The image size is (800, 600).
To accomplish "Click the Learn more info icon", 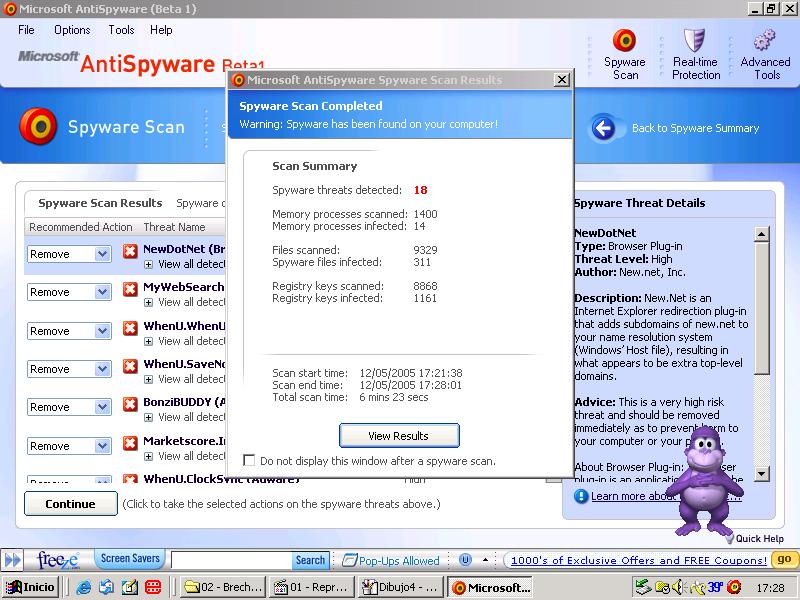I will click(581, 496).
